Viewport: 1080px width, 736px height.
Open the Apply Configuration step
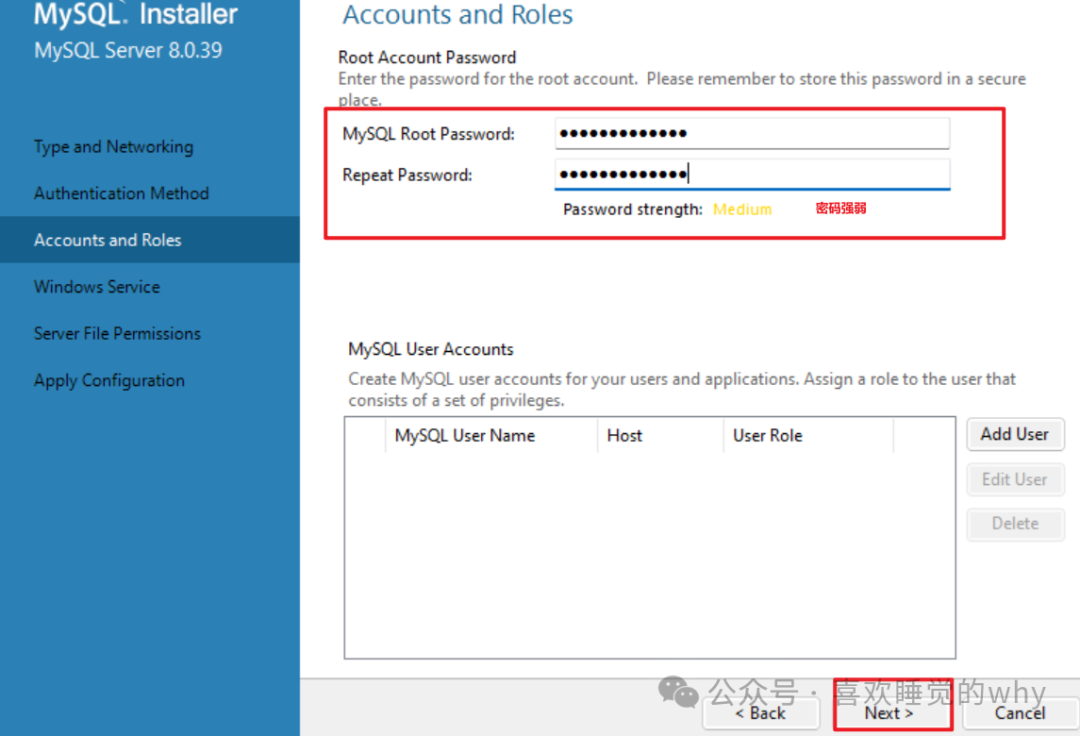110,381
